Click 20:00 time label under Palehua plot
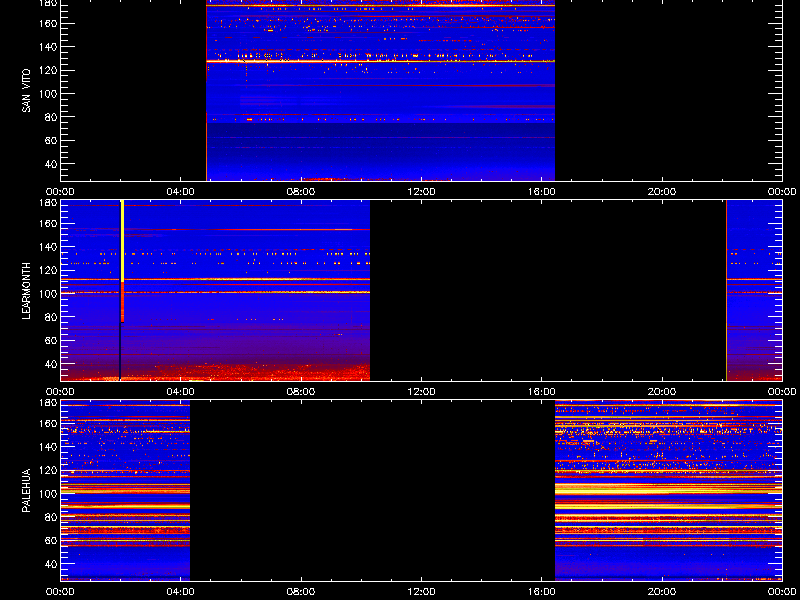The image size is (800, 600). point(662,592)
